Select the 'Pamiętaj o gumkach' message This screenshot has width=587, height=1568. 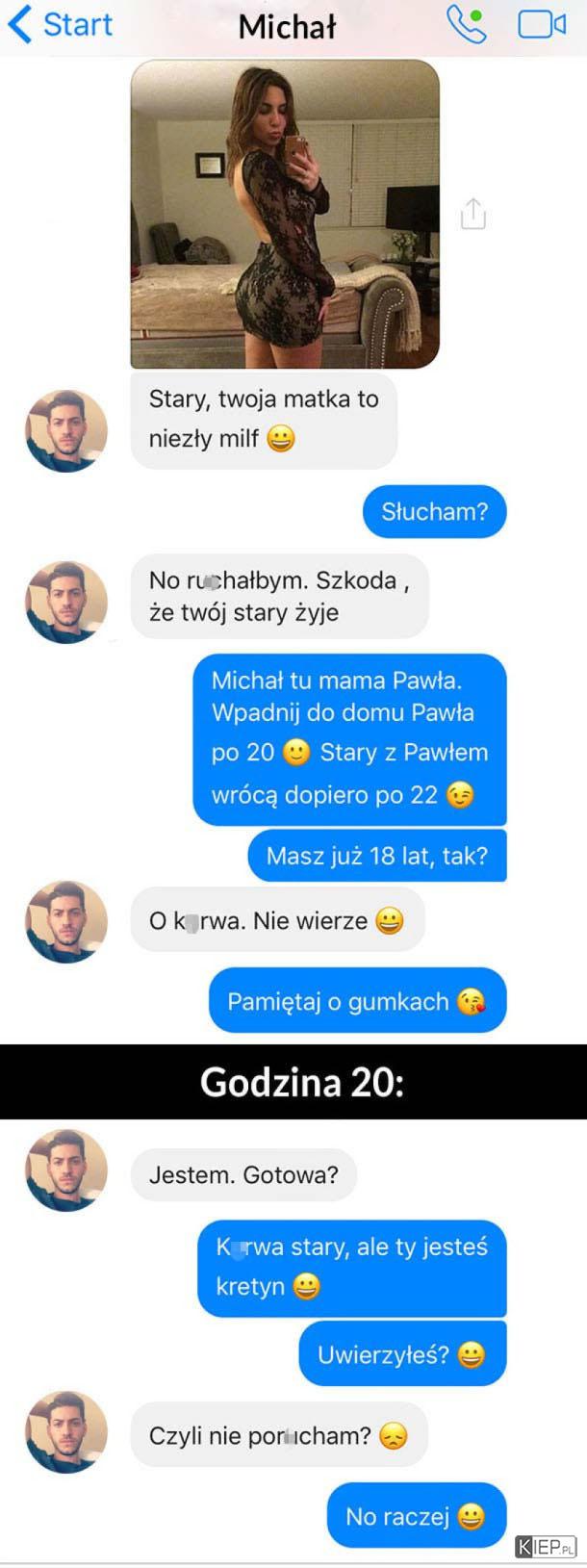(357, 1001)
